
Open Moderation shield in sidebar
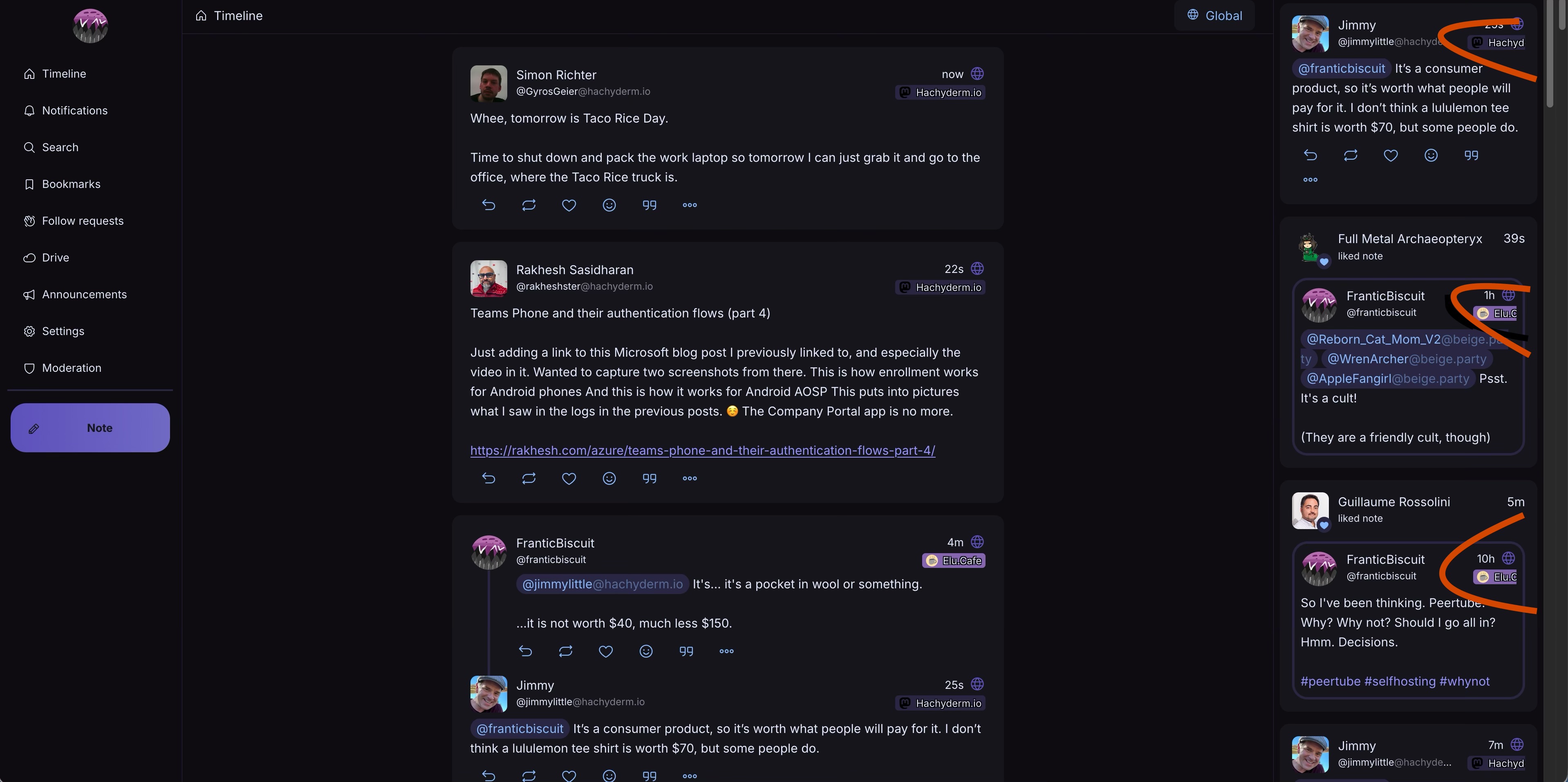71,368
